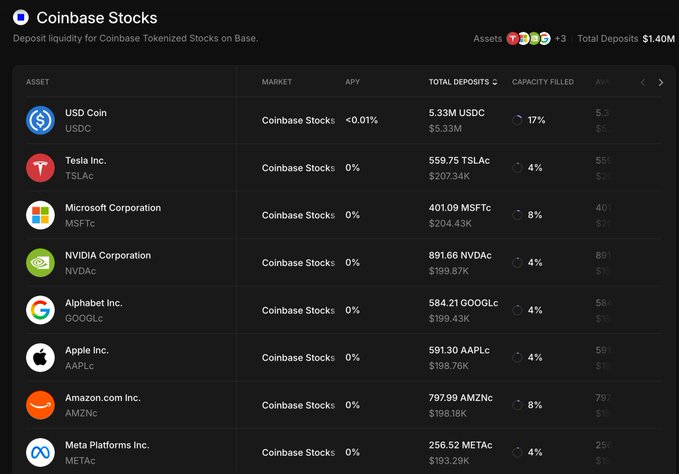Open the USD Coin asset name
The width and height of the screenshot is (679, 474).
86,113
